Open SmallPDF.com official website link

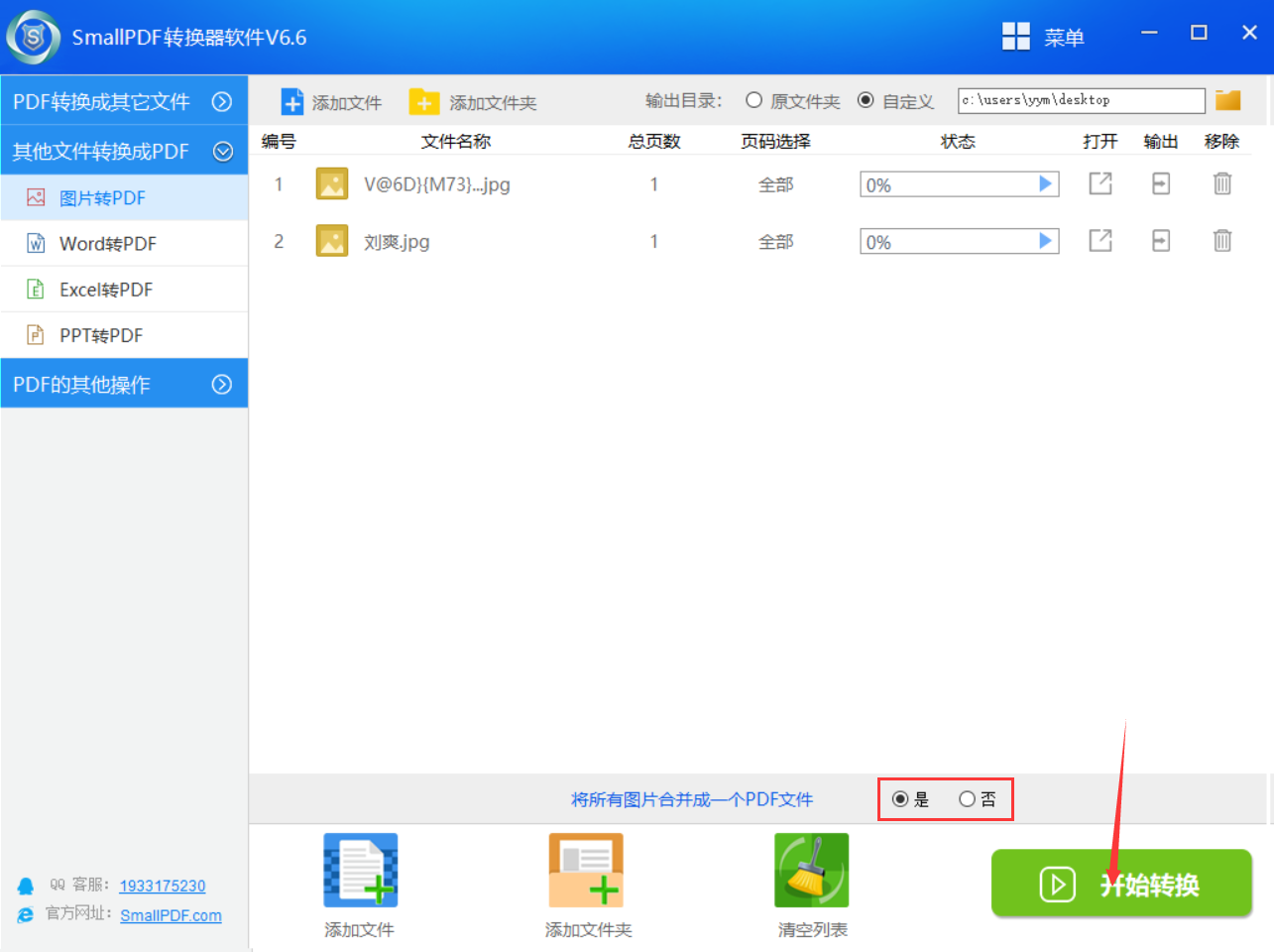click(171, 915)
